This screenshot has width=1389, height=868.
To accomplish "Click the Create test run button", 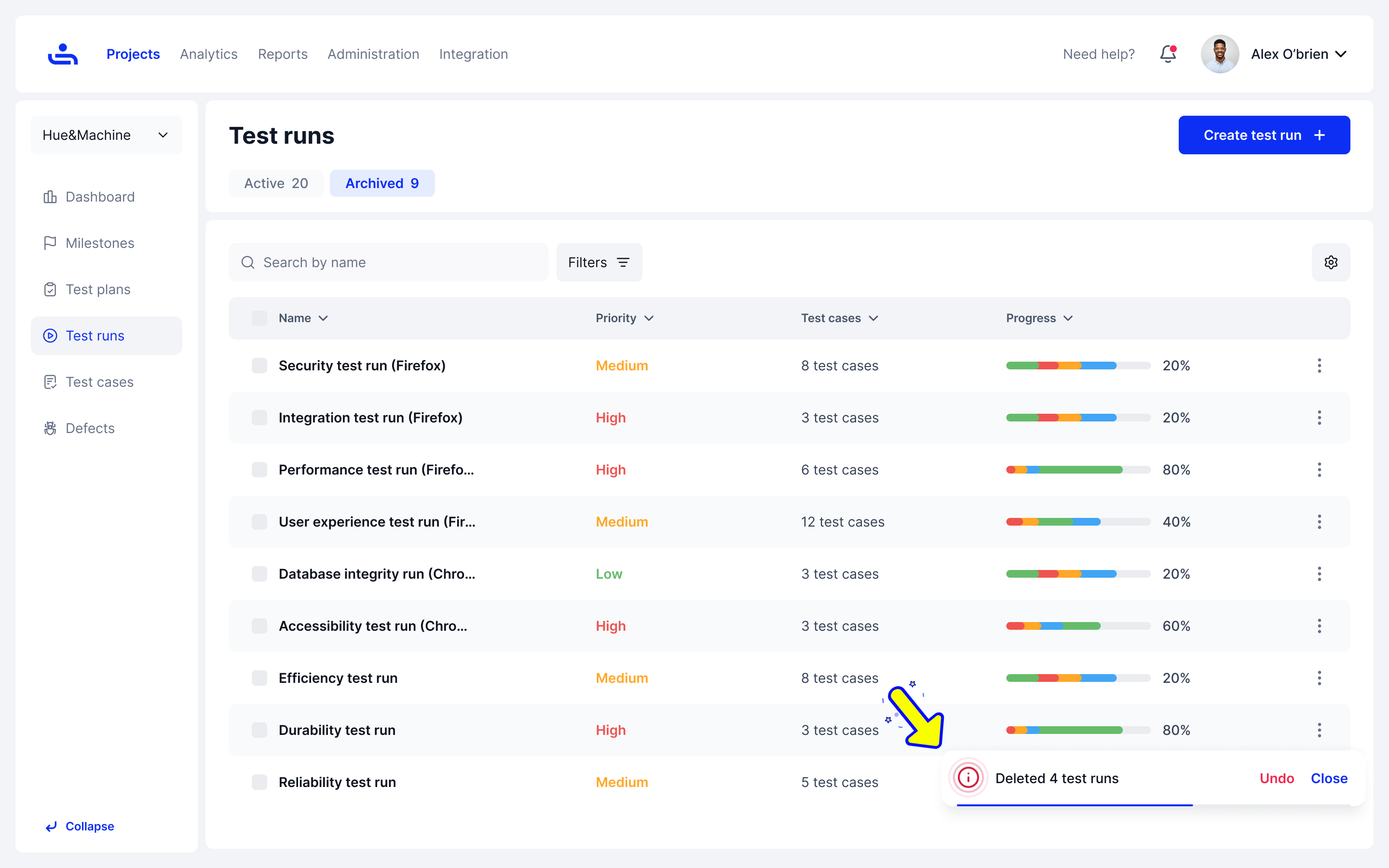I will click(x=1264, y=135).
